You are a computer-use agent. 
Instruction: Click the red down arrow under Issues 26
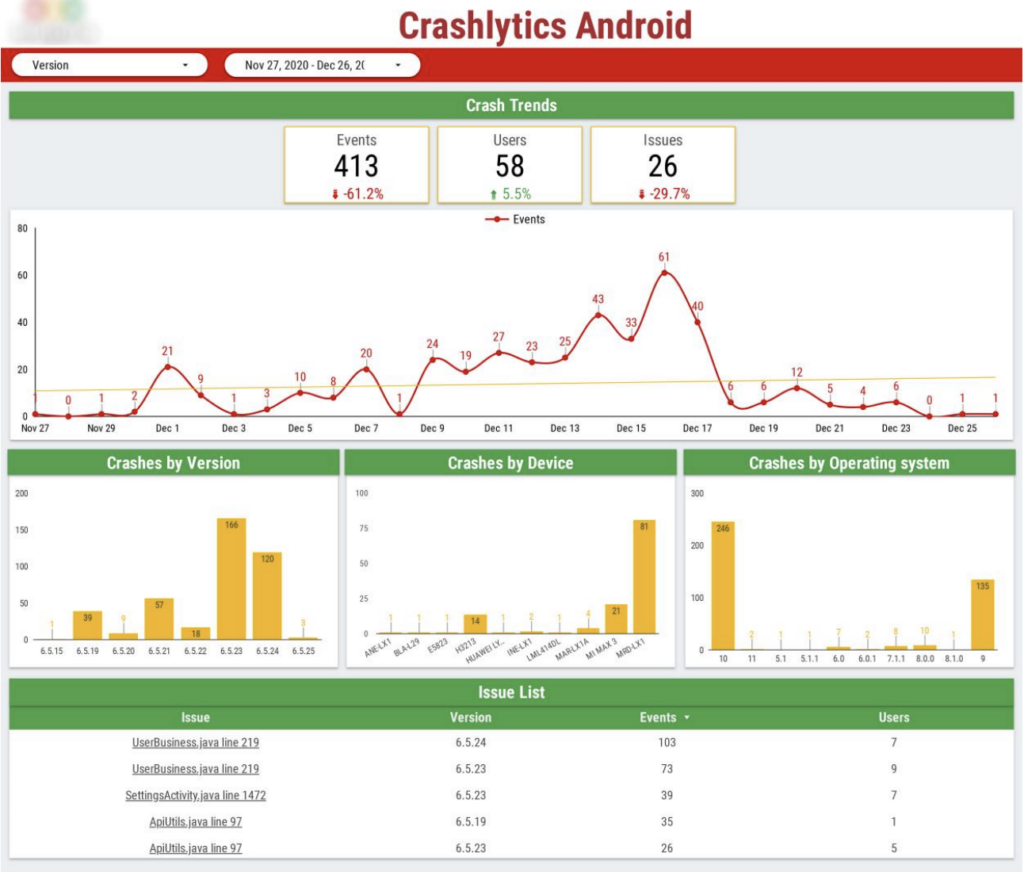point(641,194)
